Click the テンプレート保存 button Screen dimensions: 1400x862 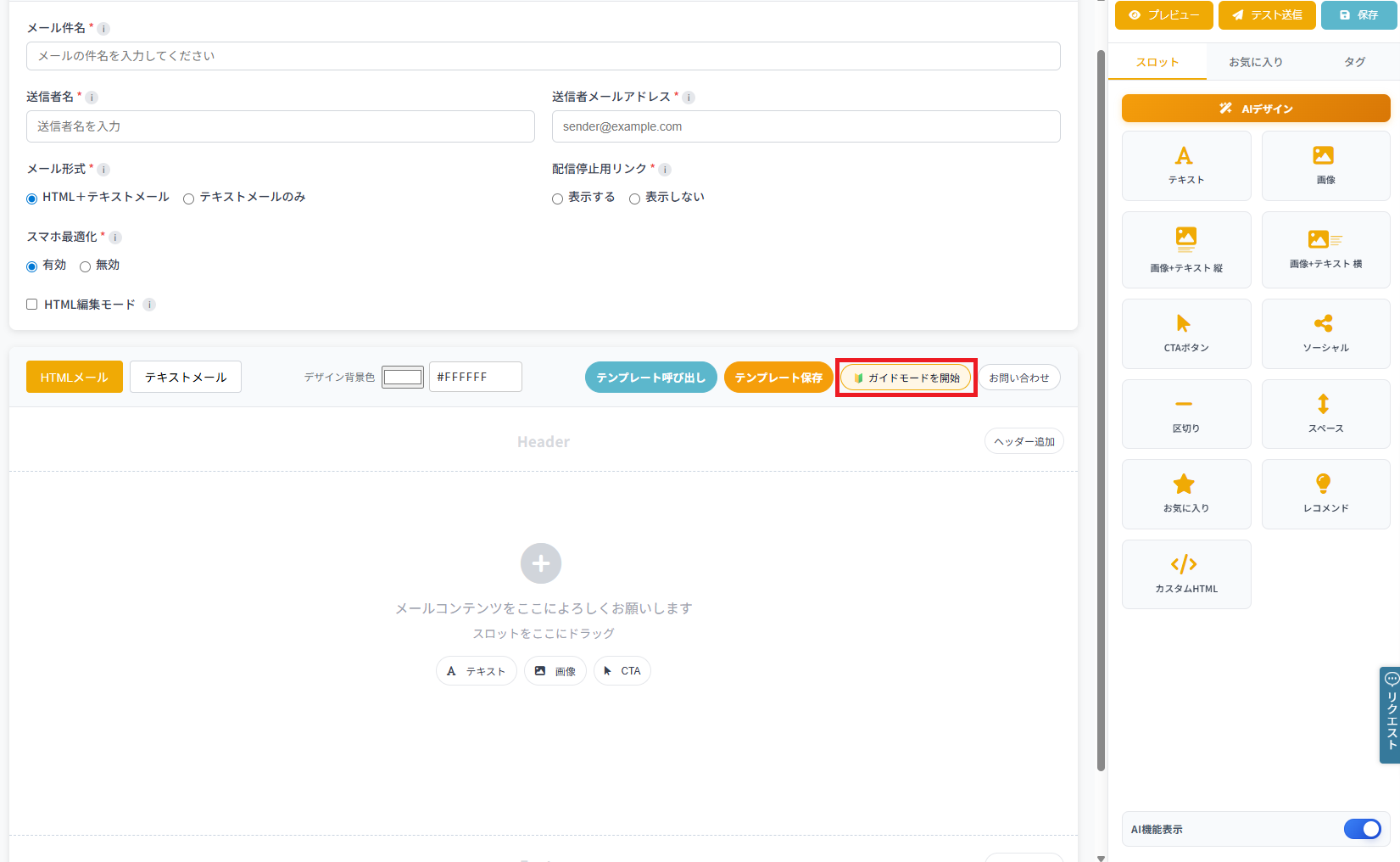pyautogui.click(x=778, y=377)
